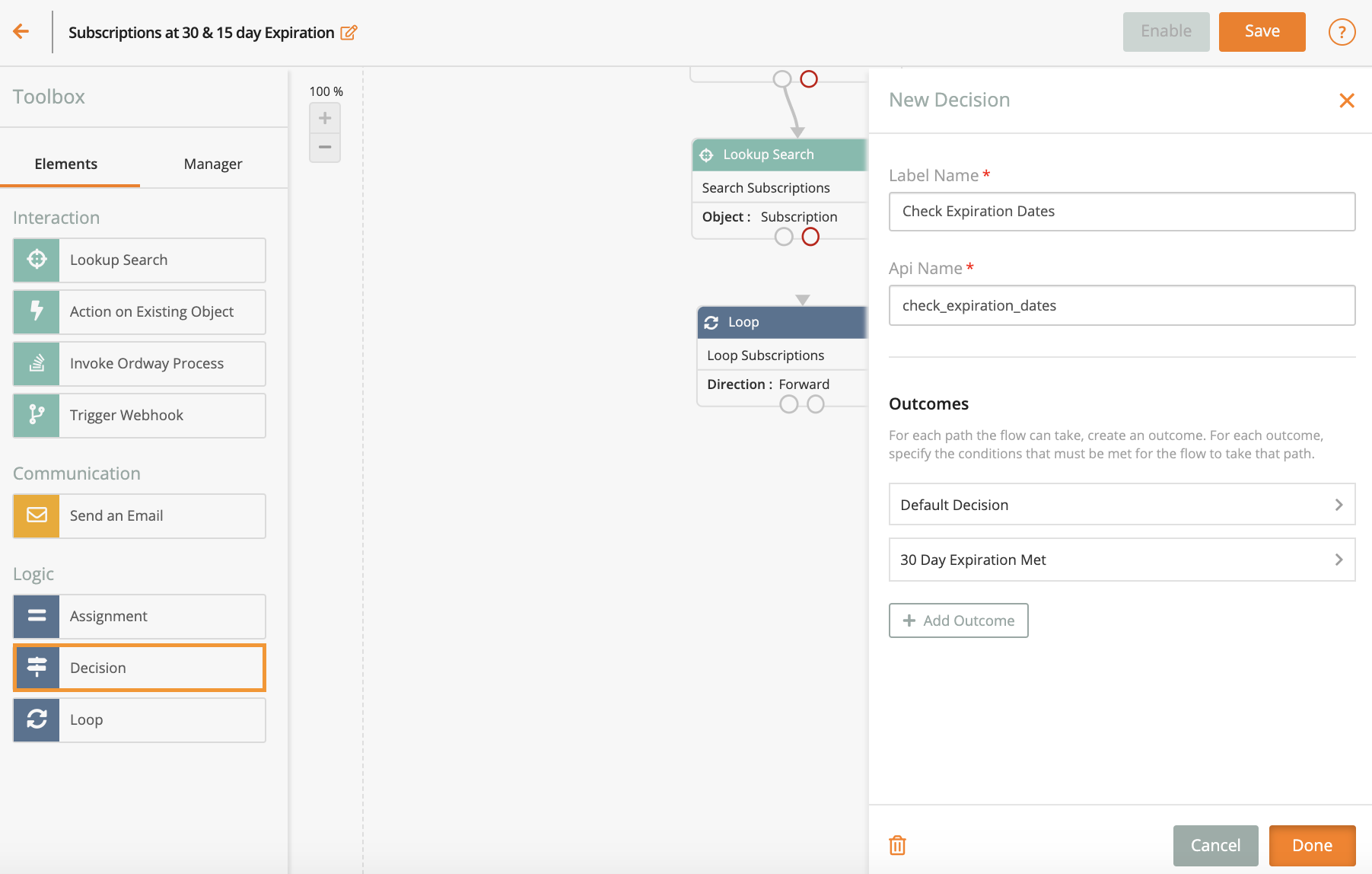Click the Label Name input field
This screenshot has width=1372, height=874.
tap(1122, 211)
